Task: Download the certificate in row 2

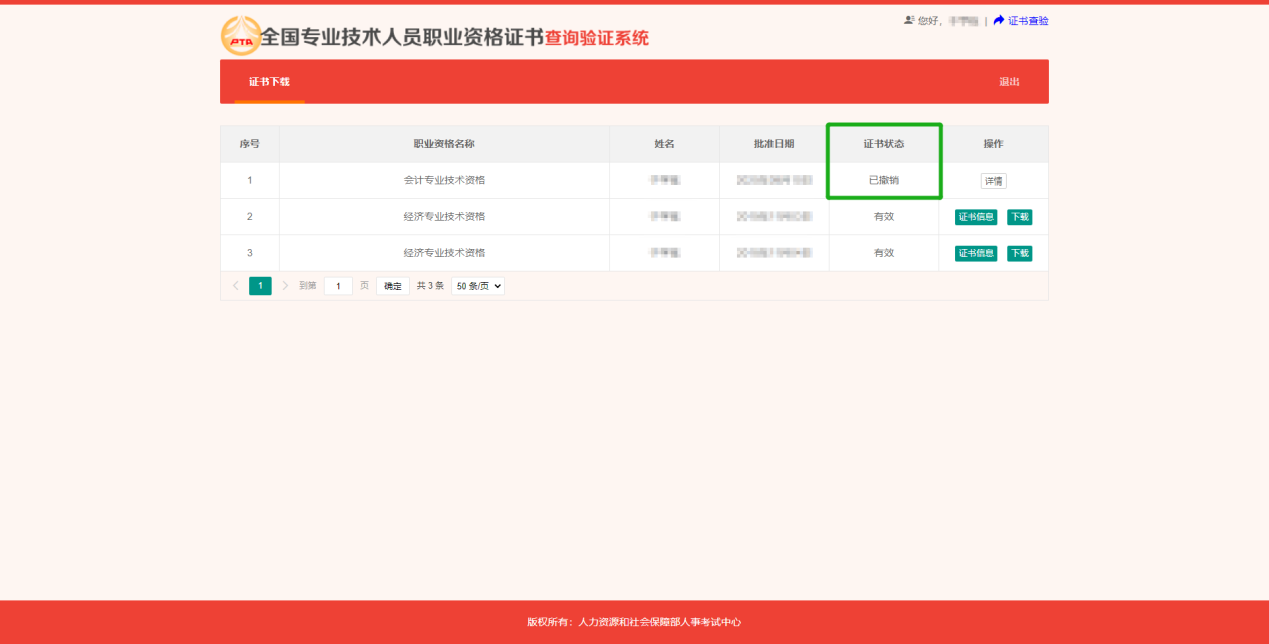Action: [x=1019, y=216]
